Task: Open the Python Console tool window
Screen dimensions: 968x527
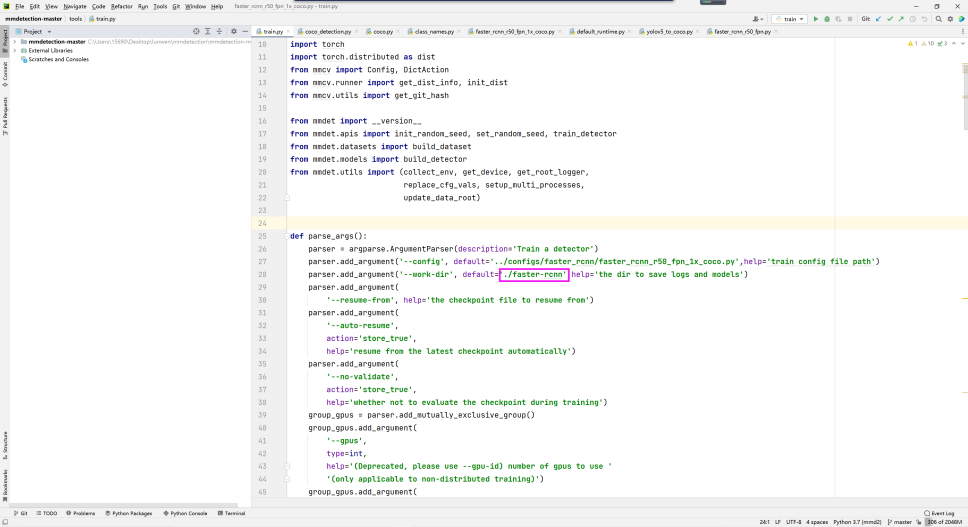Action: click(x=185, y=513)
